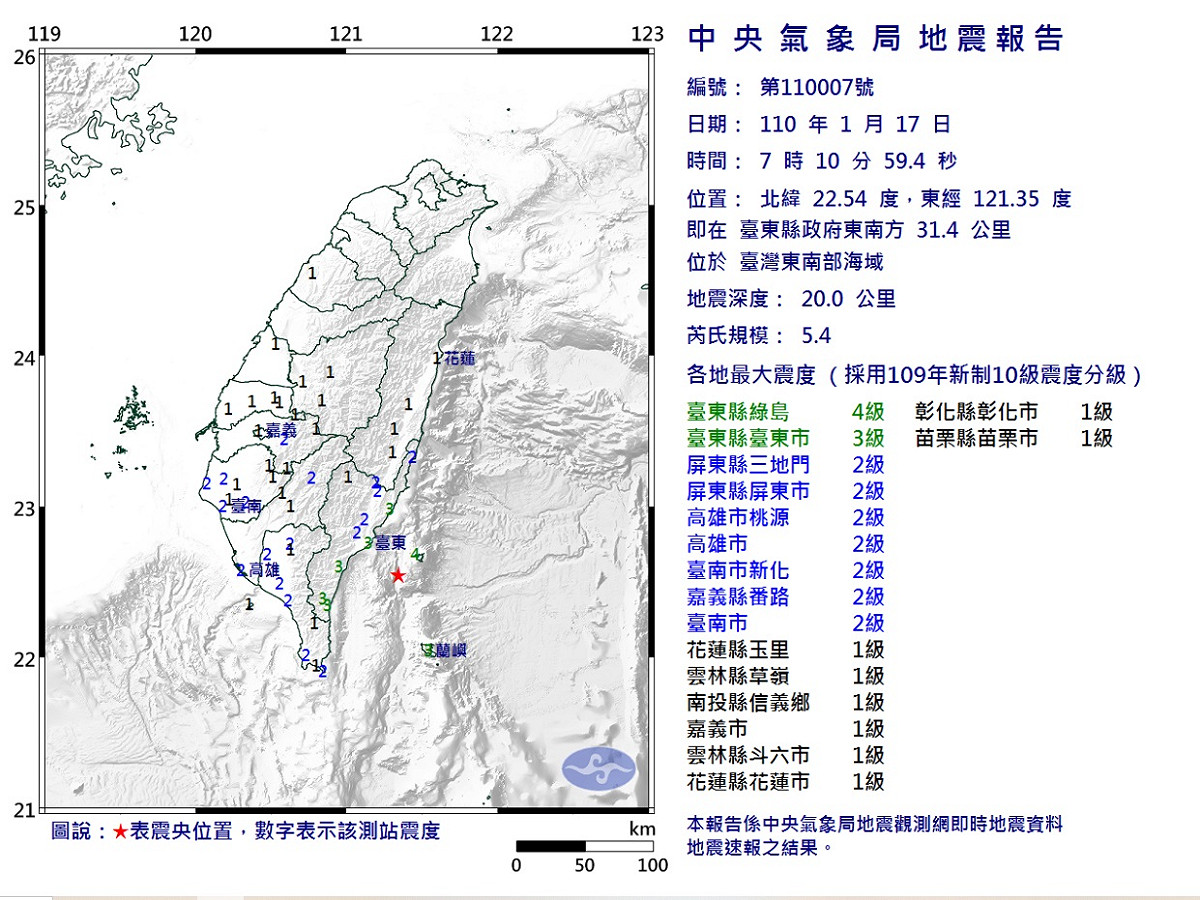Screen dimensions: 1200x900
Task: Click the line 即在 臺東縣政府東南方 31.4 公里
Action: (x=849, y=230)
